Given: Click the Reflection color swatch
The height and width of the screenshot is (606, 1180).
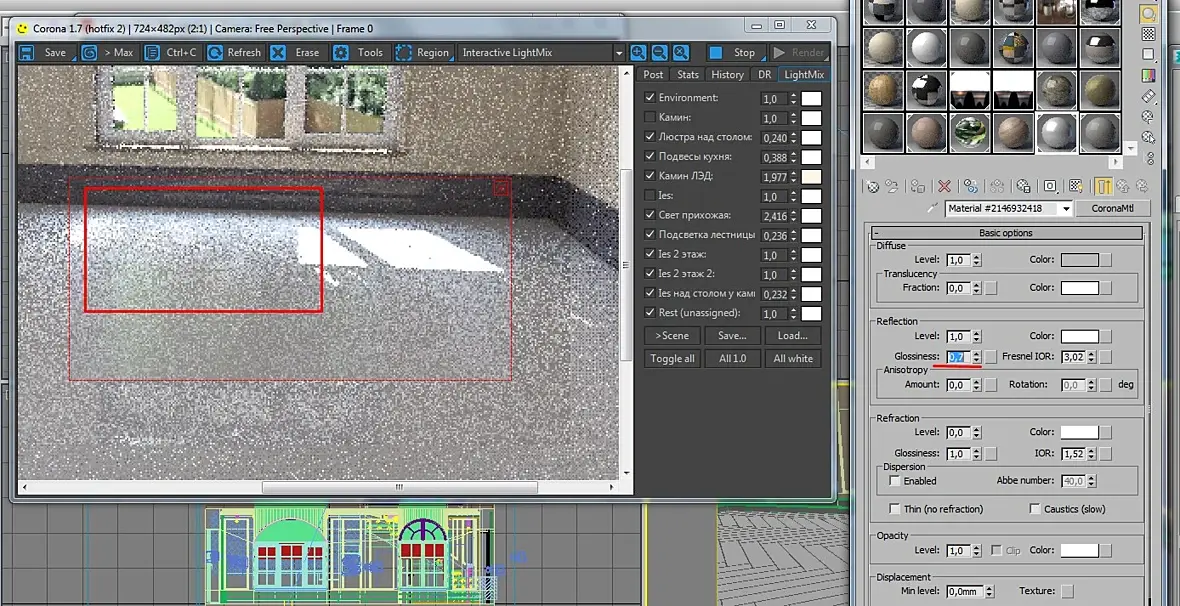Looking at the screenshot, I should (x=1079, y=337).
